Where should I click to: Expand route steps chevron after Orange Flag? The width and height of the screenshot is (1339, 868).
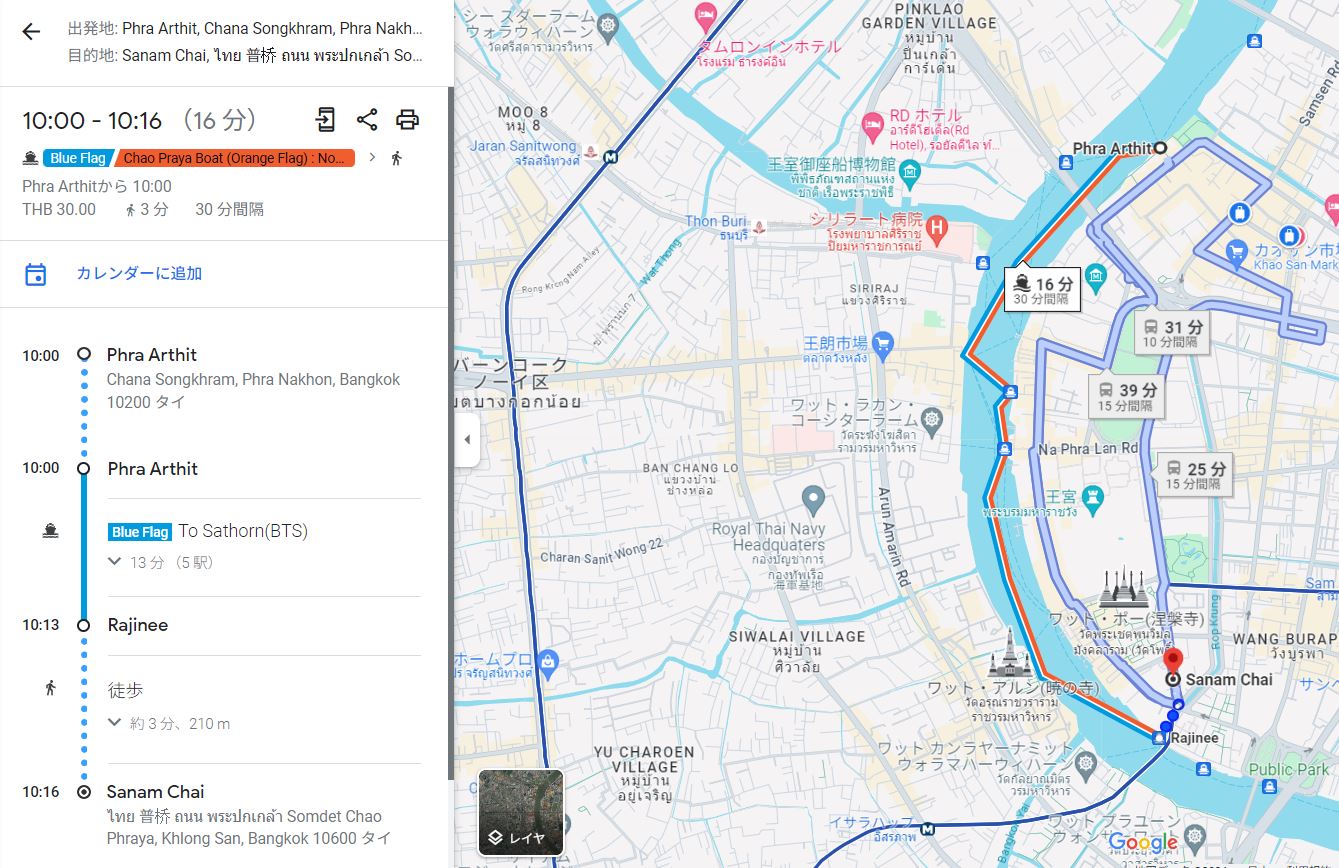pos(373,157)
